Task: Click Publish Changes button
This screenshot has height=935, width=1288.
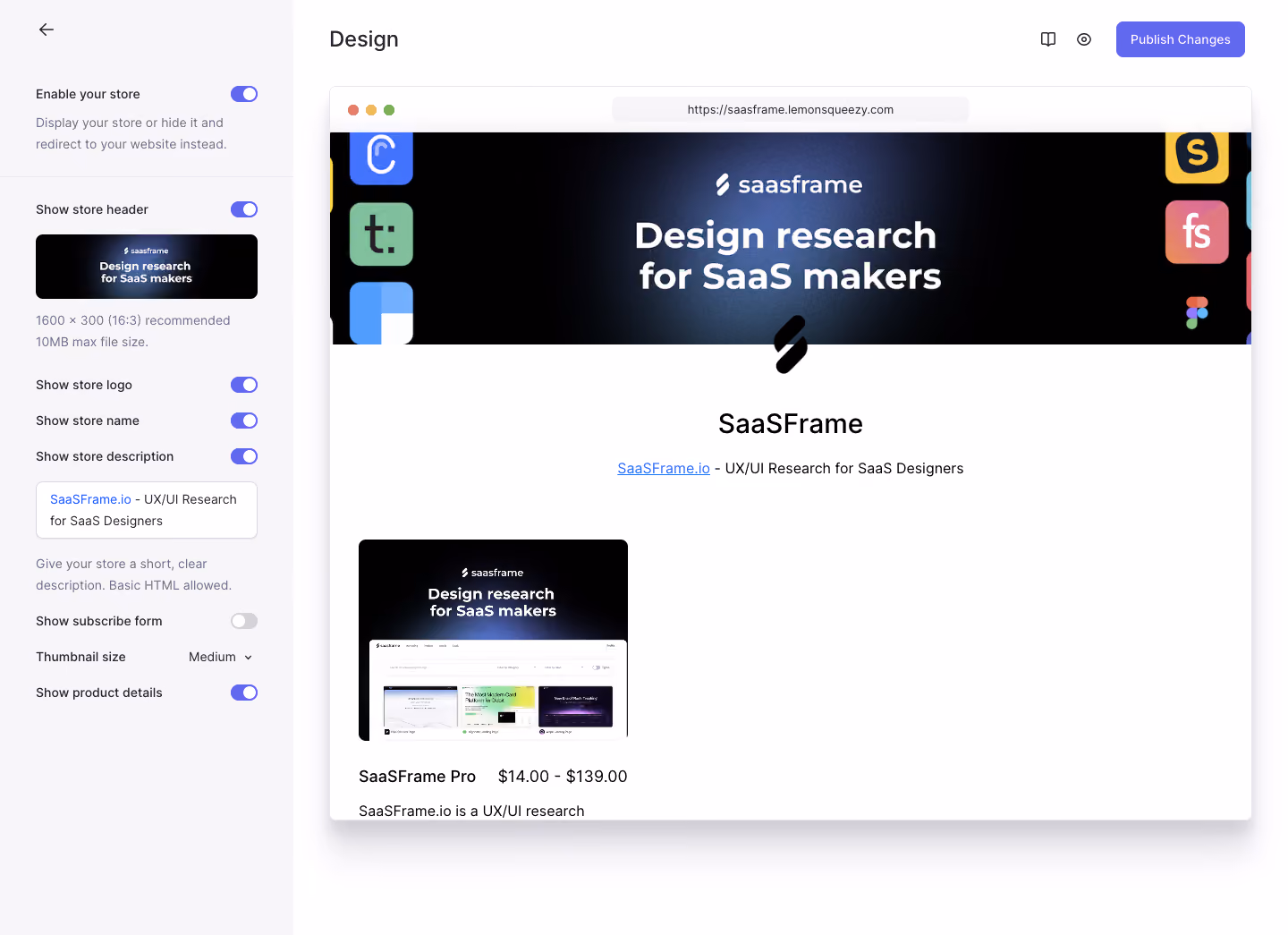Action: point(1181,39)
